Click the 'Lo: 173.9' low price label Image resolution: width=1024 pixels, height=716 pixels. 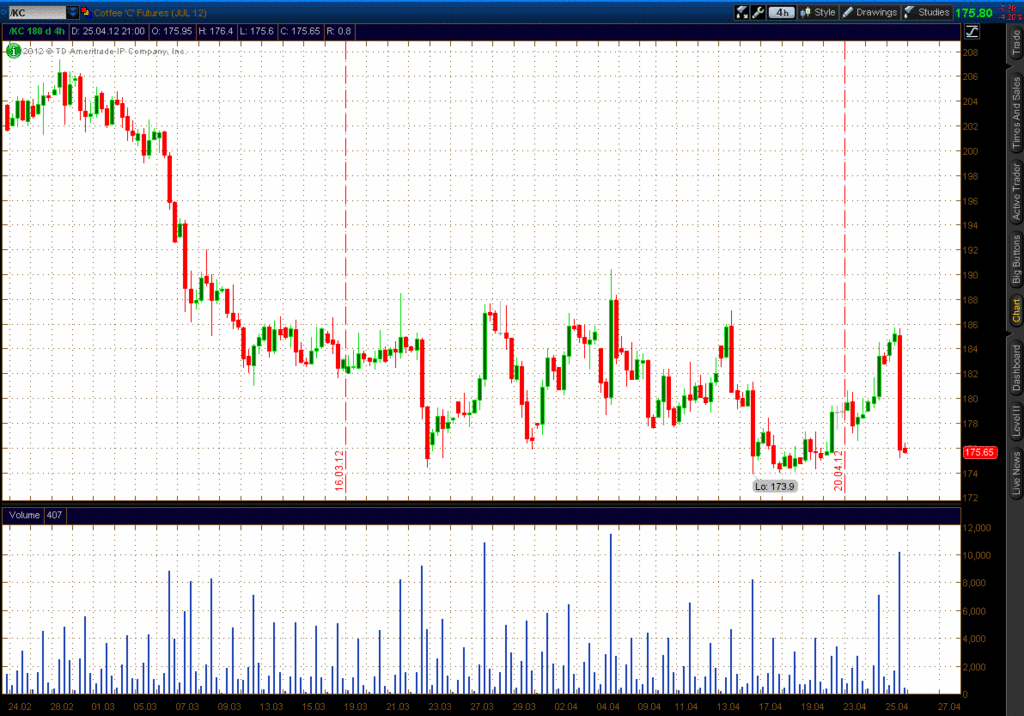[775, 486]
